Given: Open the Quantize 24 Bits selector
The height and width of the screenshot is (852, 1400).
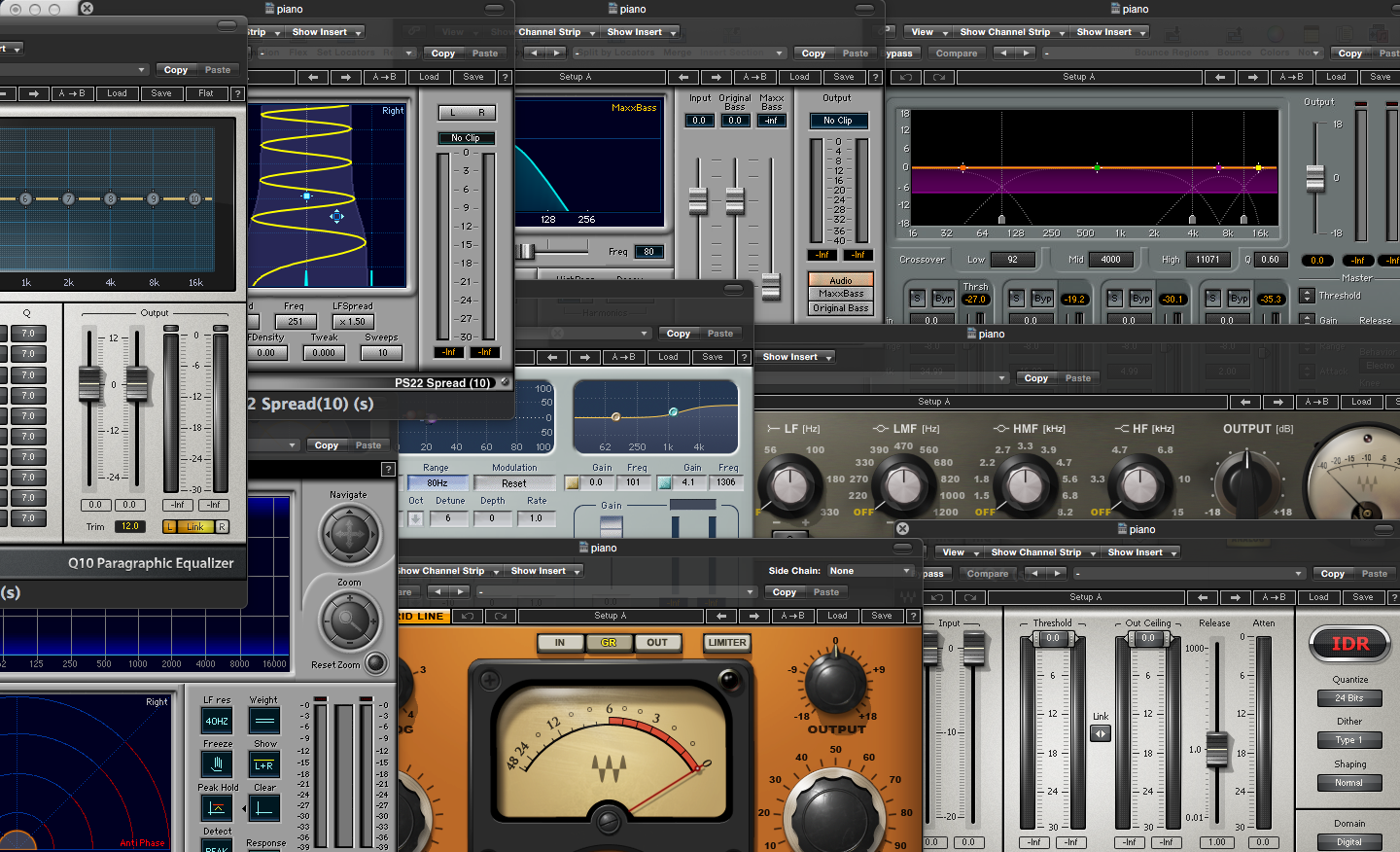Looking at the screenshot, I should tap(1349, 698).
